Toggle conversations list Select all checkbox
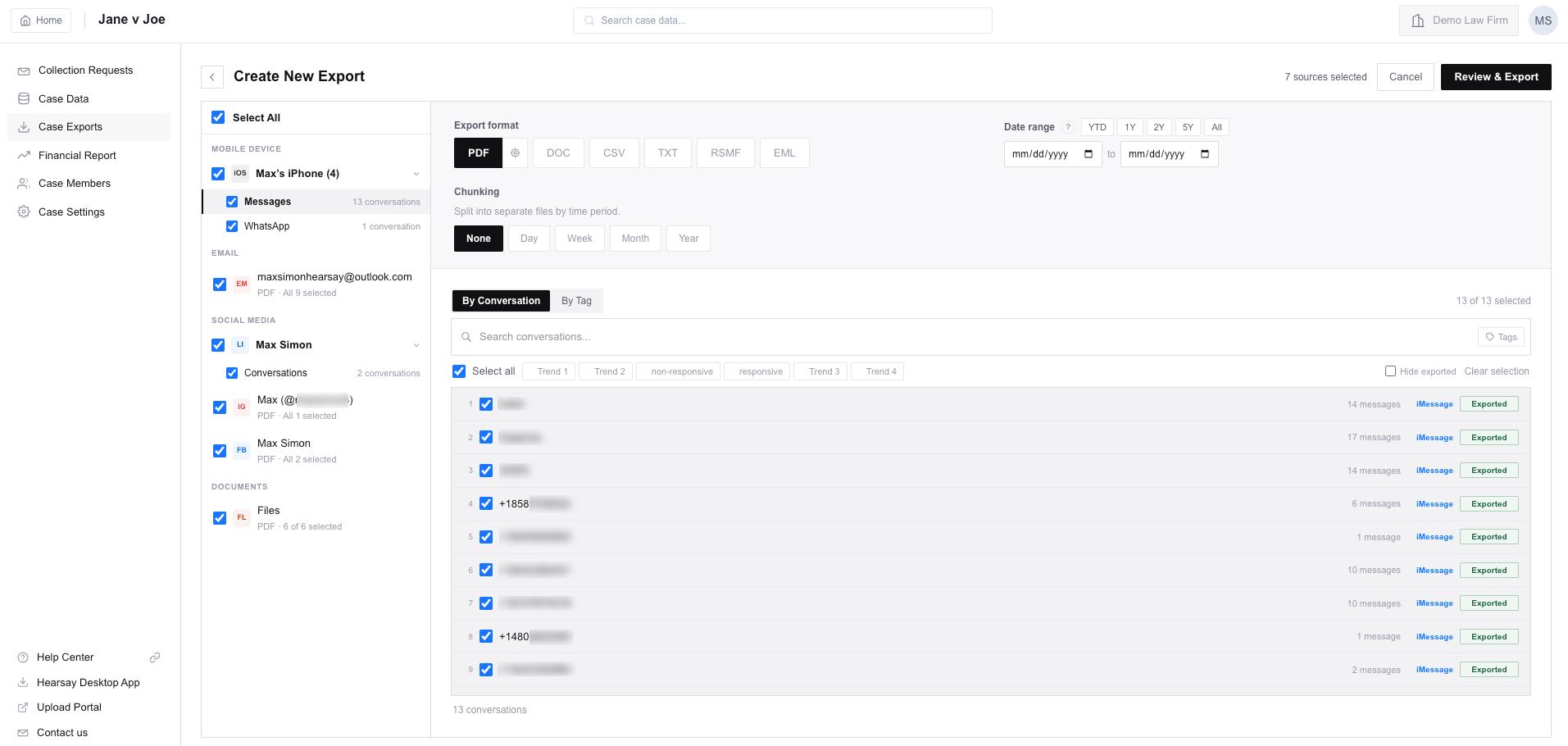 (459, 371)
